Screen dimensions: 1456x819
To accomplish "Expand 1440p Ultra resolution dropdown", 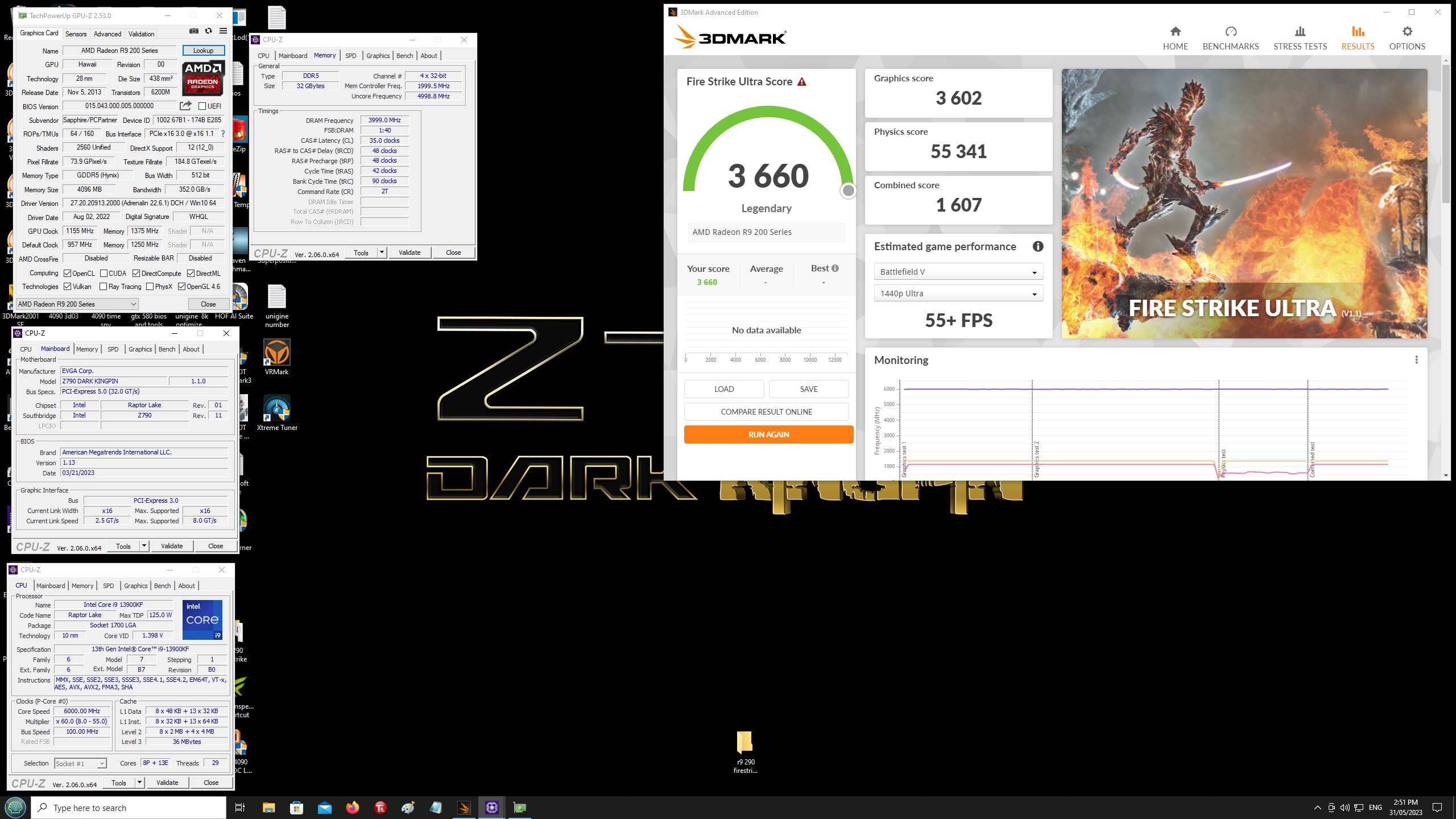I will 958,293.
